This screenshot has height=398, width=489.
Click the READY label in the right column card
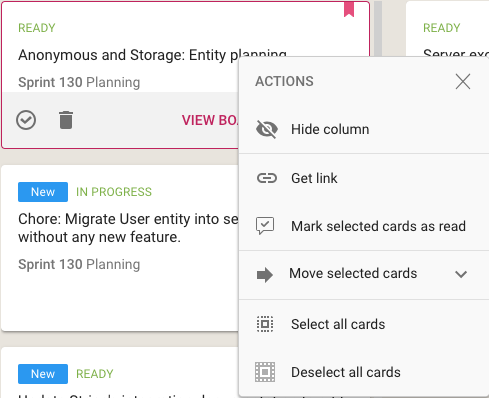[442, 28]
